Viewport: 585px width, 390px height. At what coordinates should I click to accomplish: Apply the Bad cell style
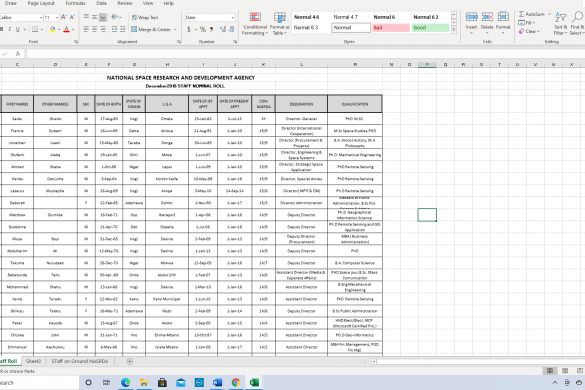pyautogui.click(x=391, y=28)
